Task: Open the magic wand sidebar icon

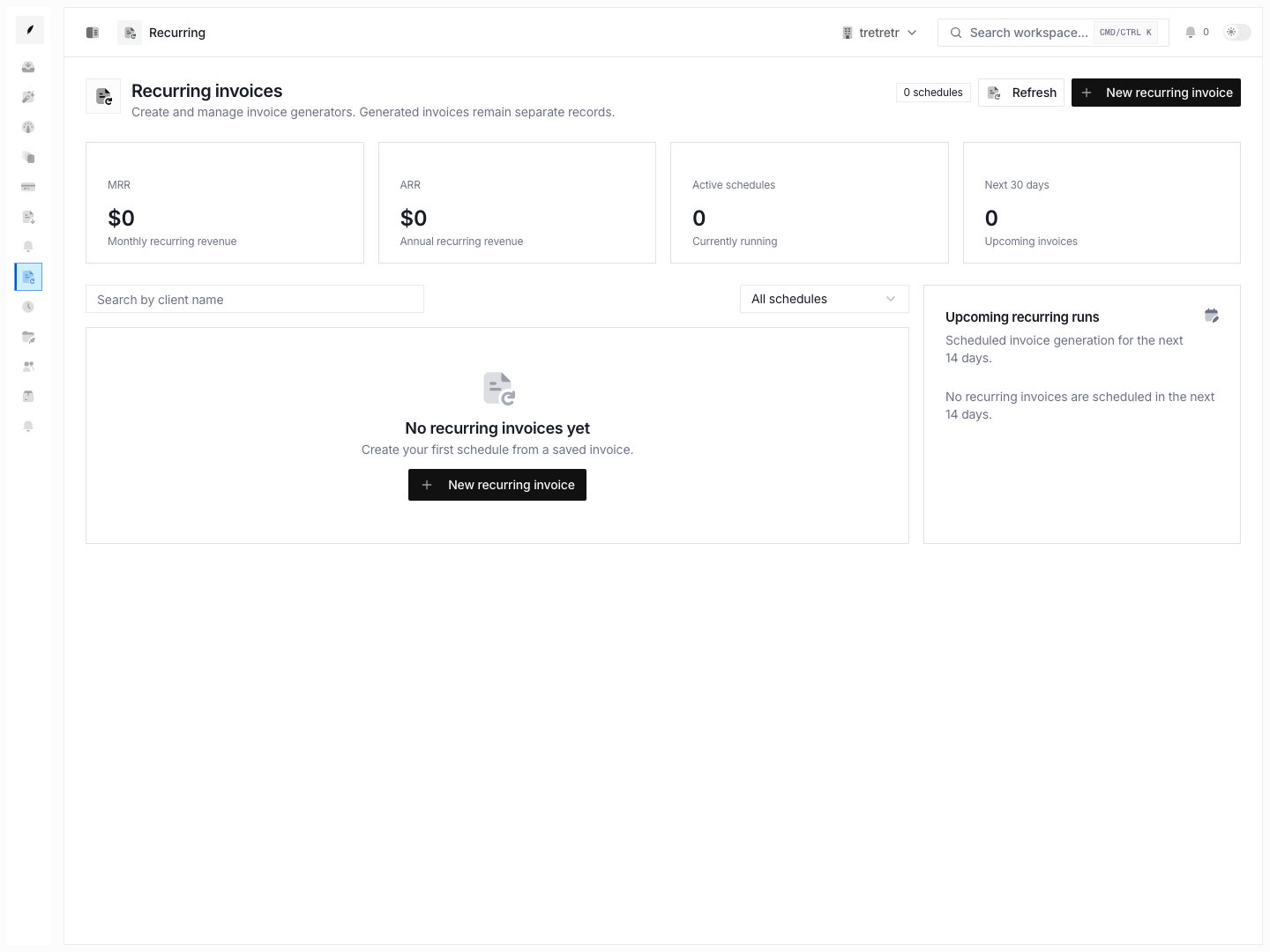Action: [x=28, y=97]
